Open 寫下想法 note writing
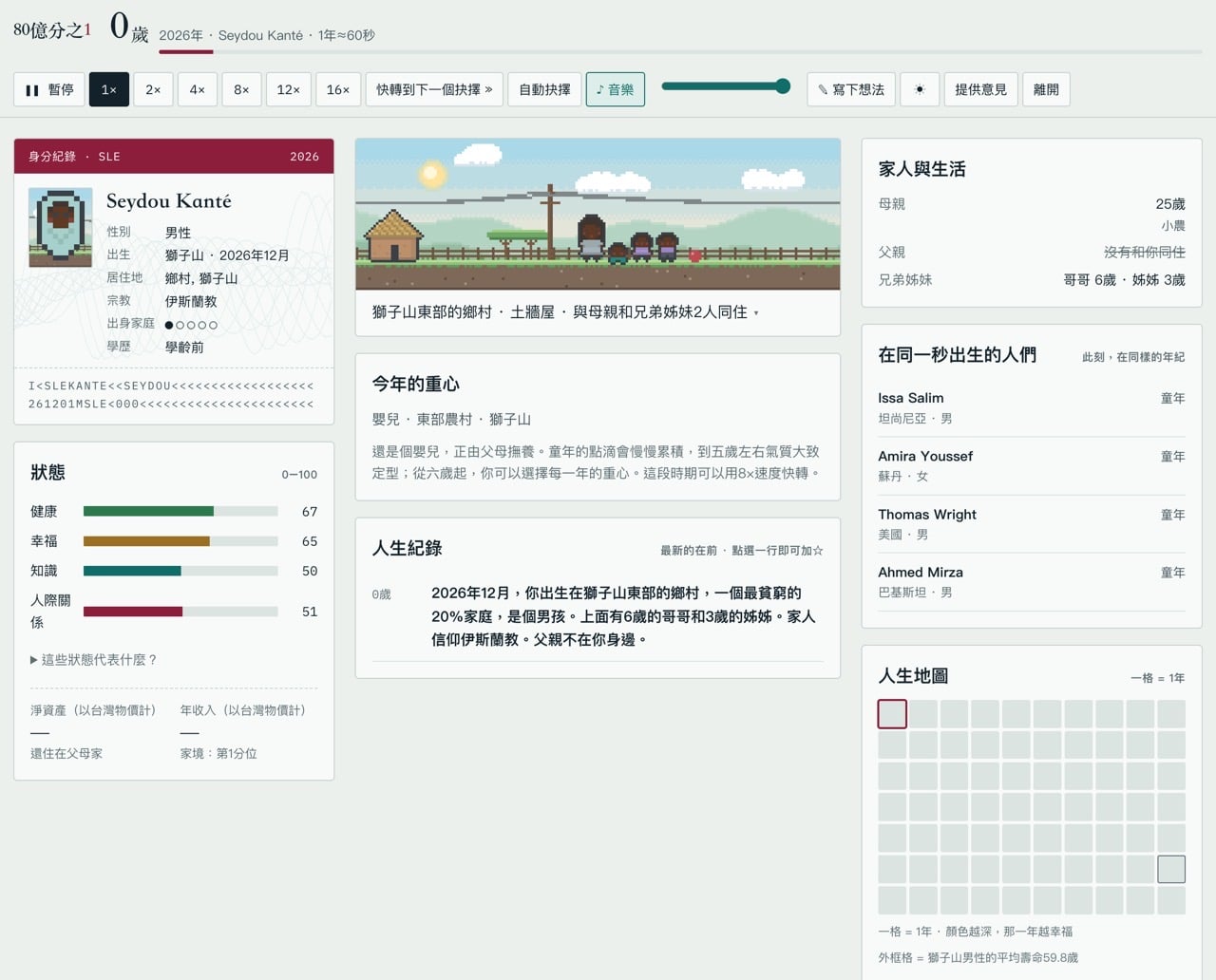Viewport: 1216px width, 980px height. [x=851, y=89]
